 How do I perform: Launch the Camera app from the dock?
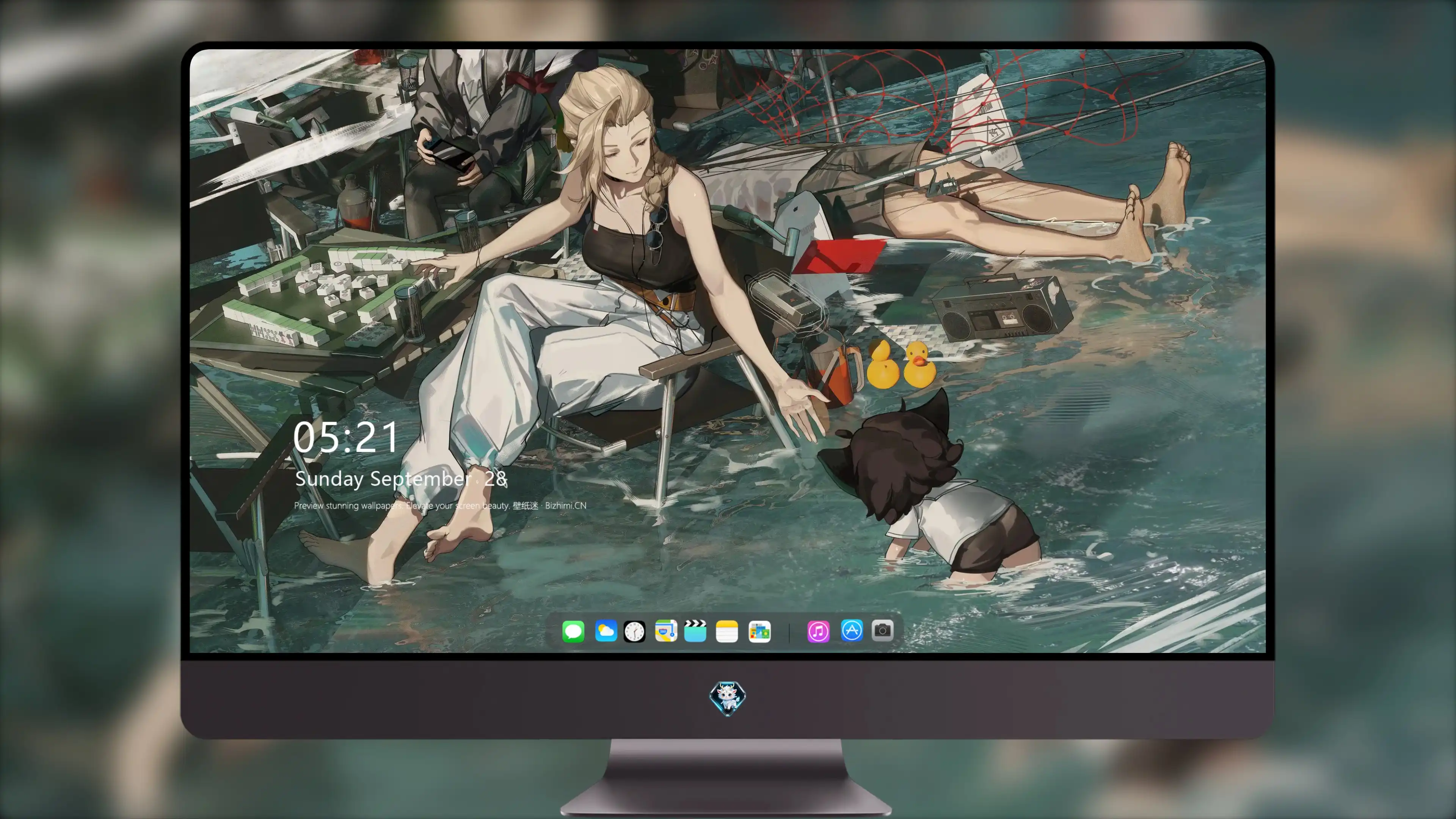(882, 631)
